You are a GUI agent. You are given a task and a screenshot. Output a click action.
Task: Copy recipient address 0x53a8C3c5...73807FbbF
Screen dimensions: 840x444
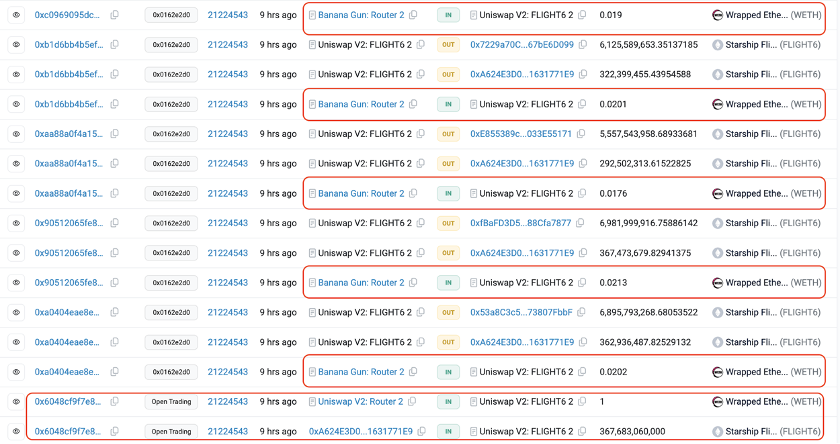coord(581,312)
